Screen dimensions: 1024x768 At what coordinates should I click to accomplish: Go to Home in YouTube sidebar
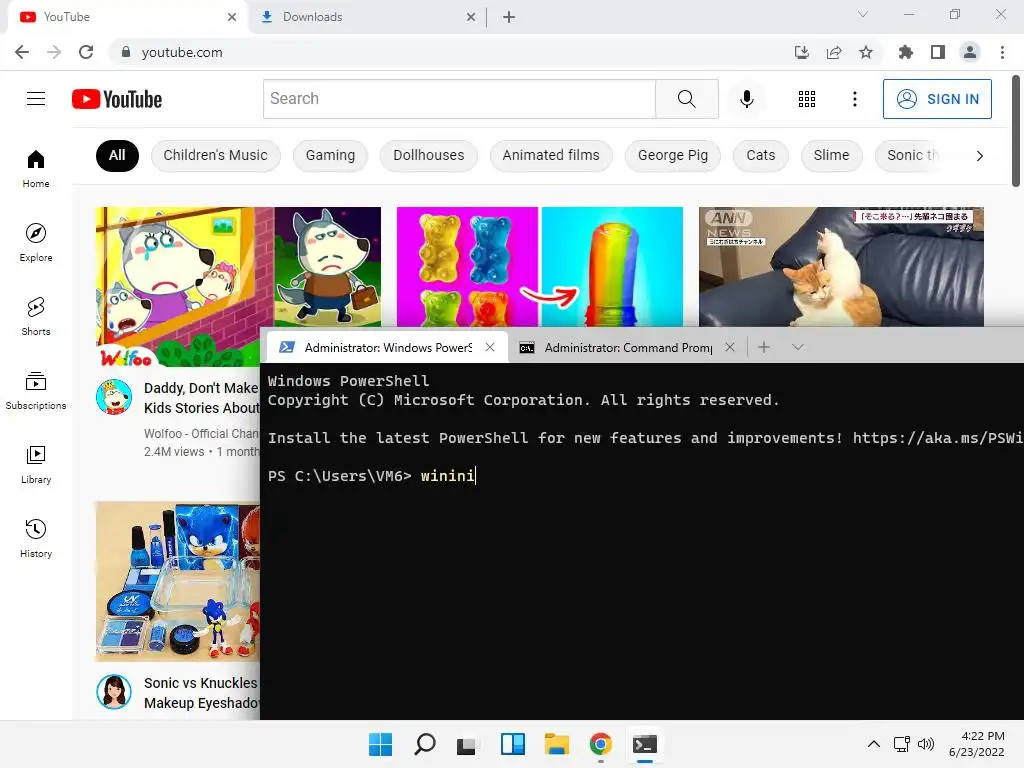36,168
